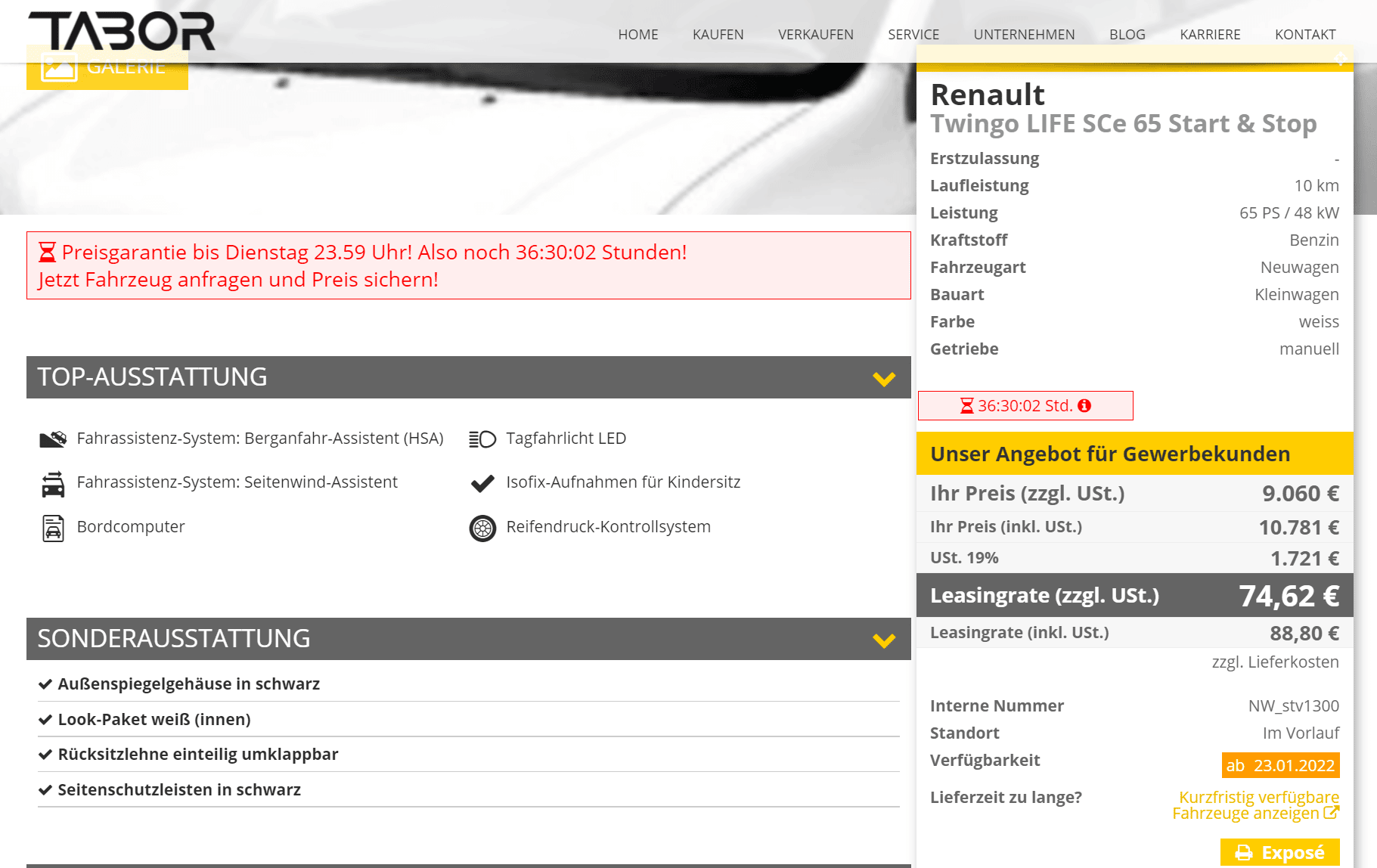Open the Galerie image button
The height and width of the screenshot is (868, 1377).
[107, 67]
